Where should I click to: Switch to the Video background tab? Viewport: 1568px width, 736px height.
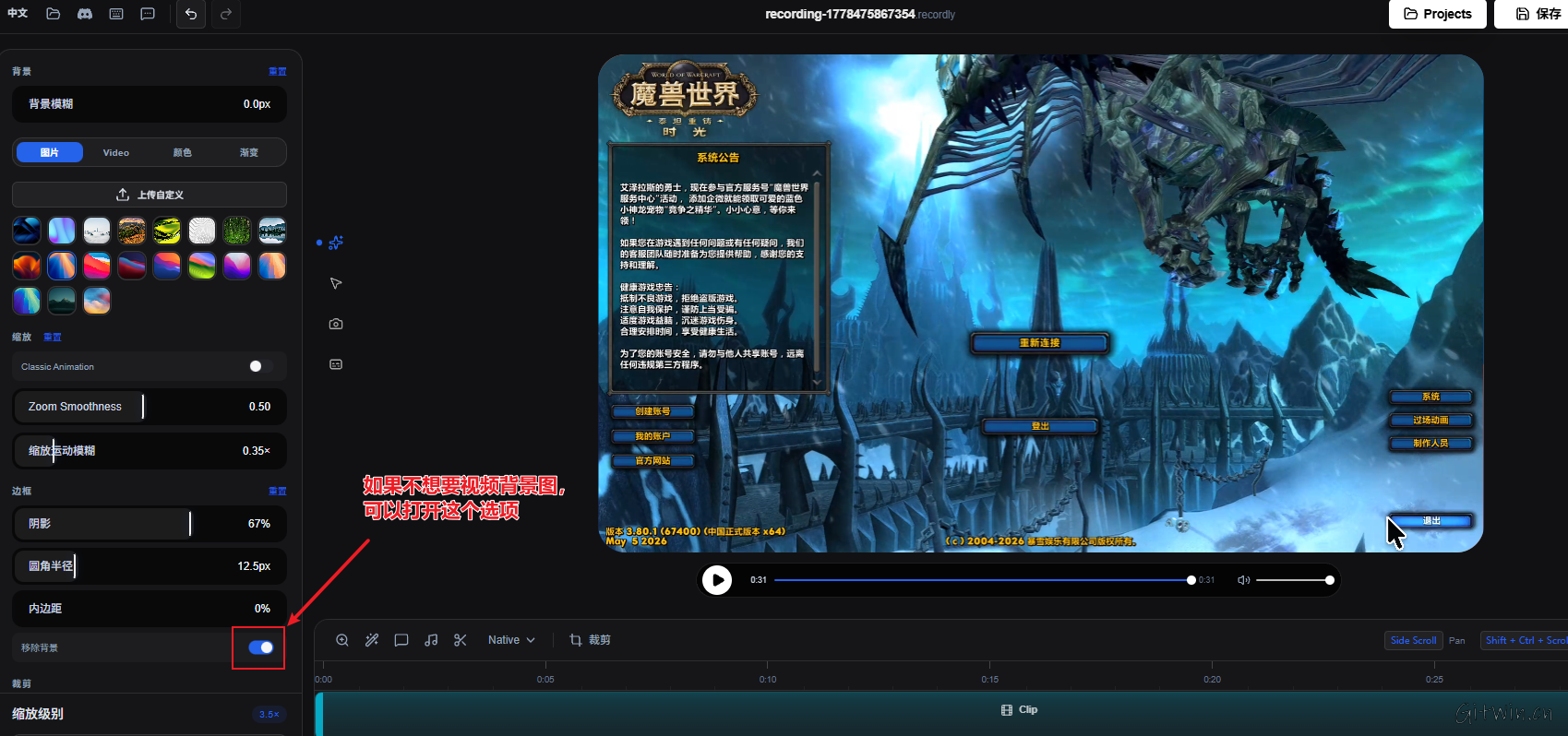click(116, 152)
